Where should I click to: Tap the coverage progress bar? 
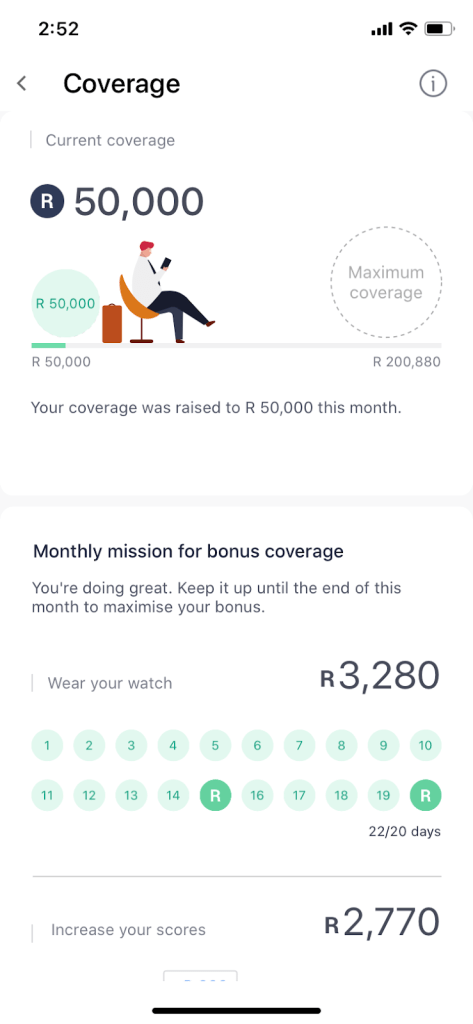(236, 345)
